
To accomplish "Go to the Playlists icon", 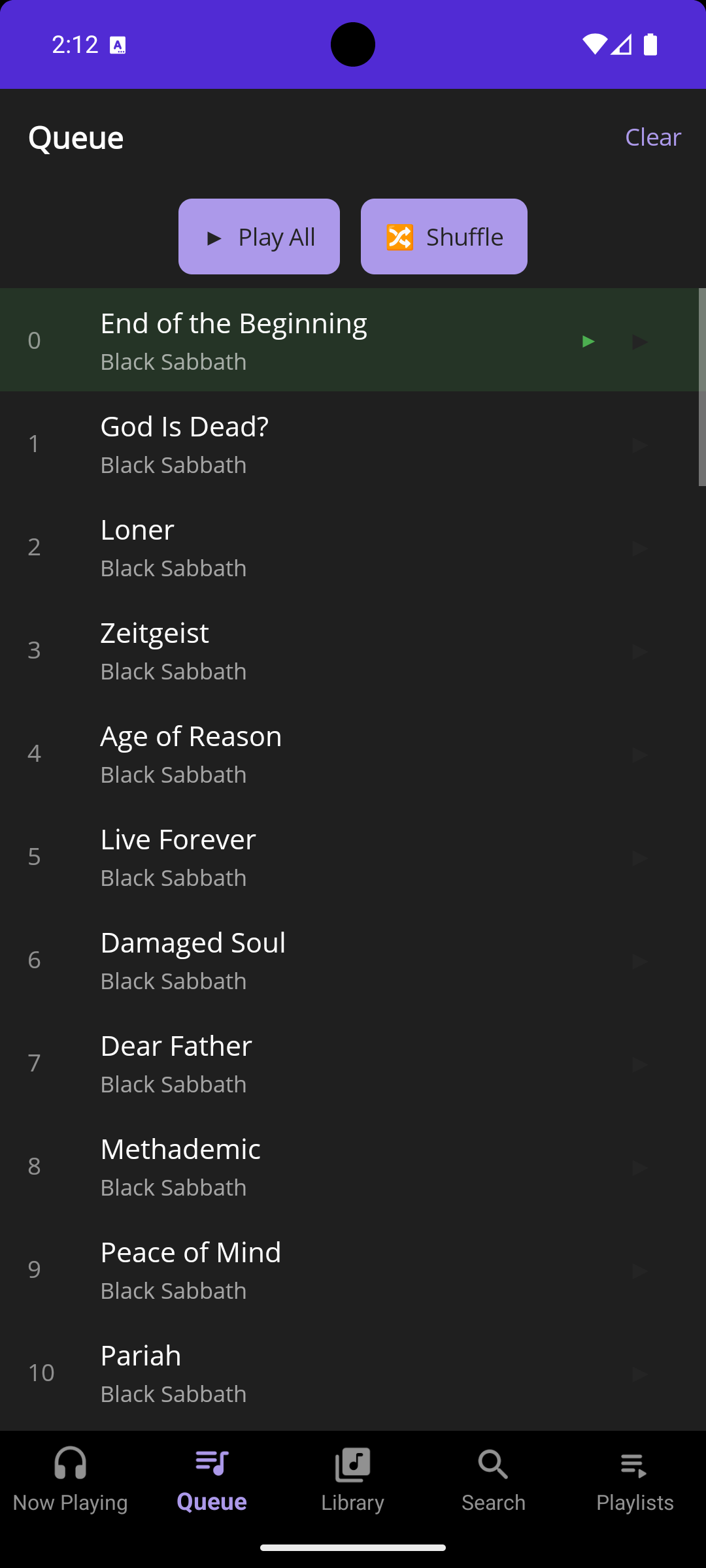I will 634,1465.
